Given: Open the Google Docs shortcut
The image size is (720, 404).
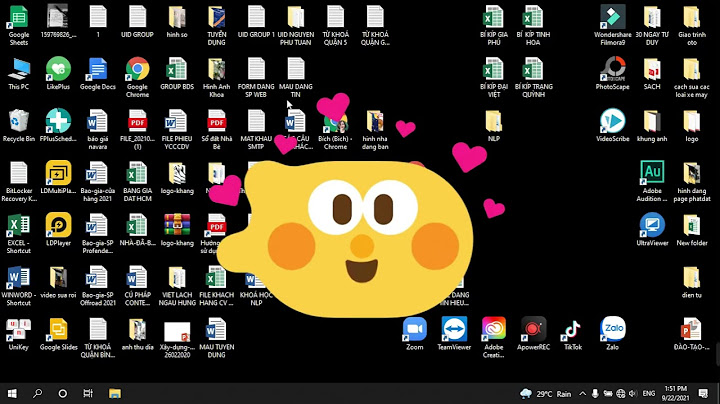Looking at the screenshot, I should point(98,74).
